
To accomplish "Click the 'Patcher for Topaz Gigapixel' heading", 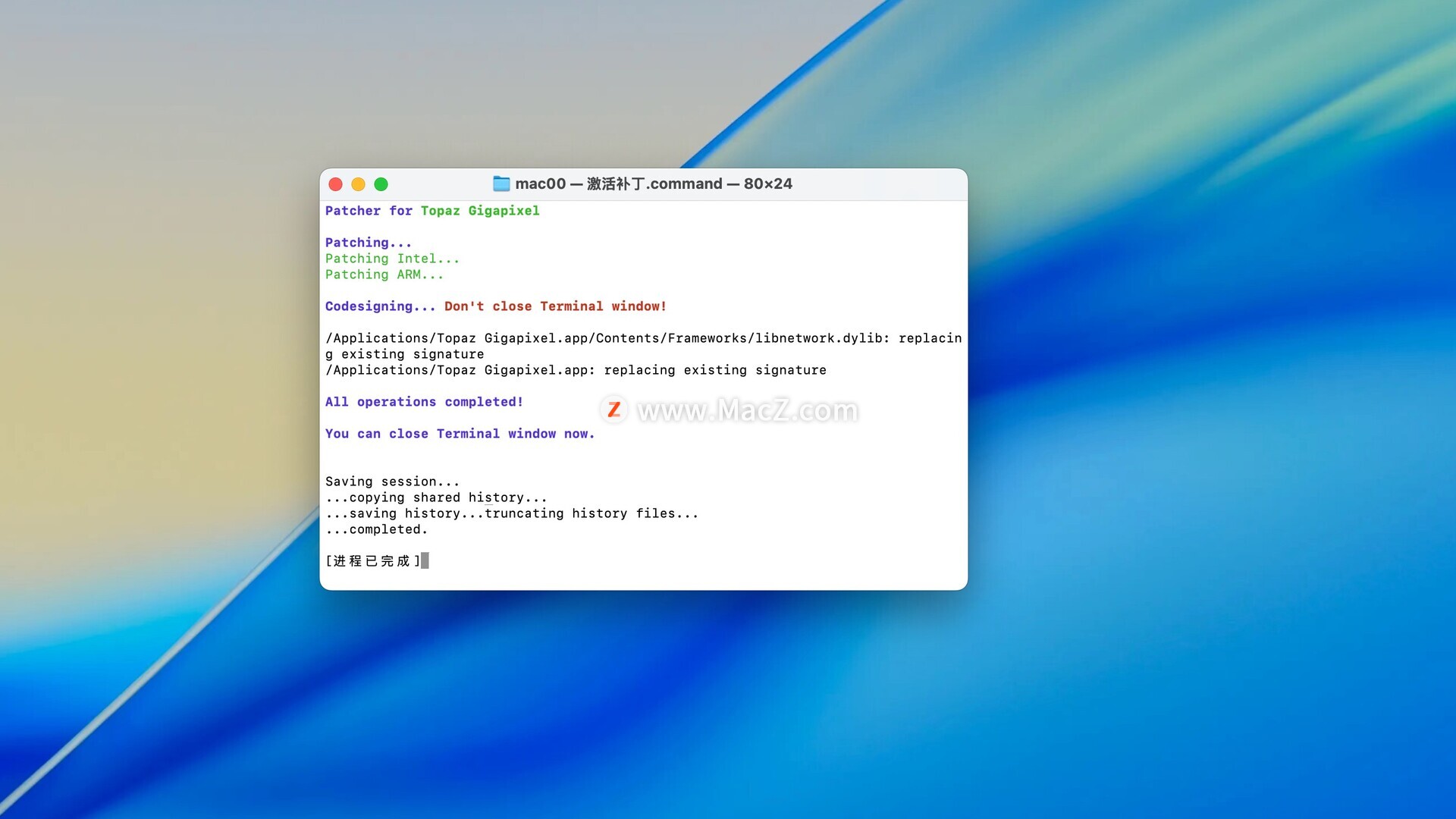I will coord(432,211).
